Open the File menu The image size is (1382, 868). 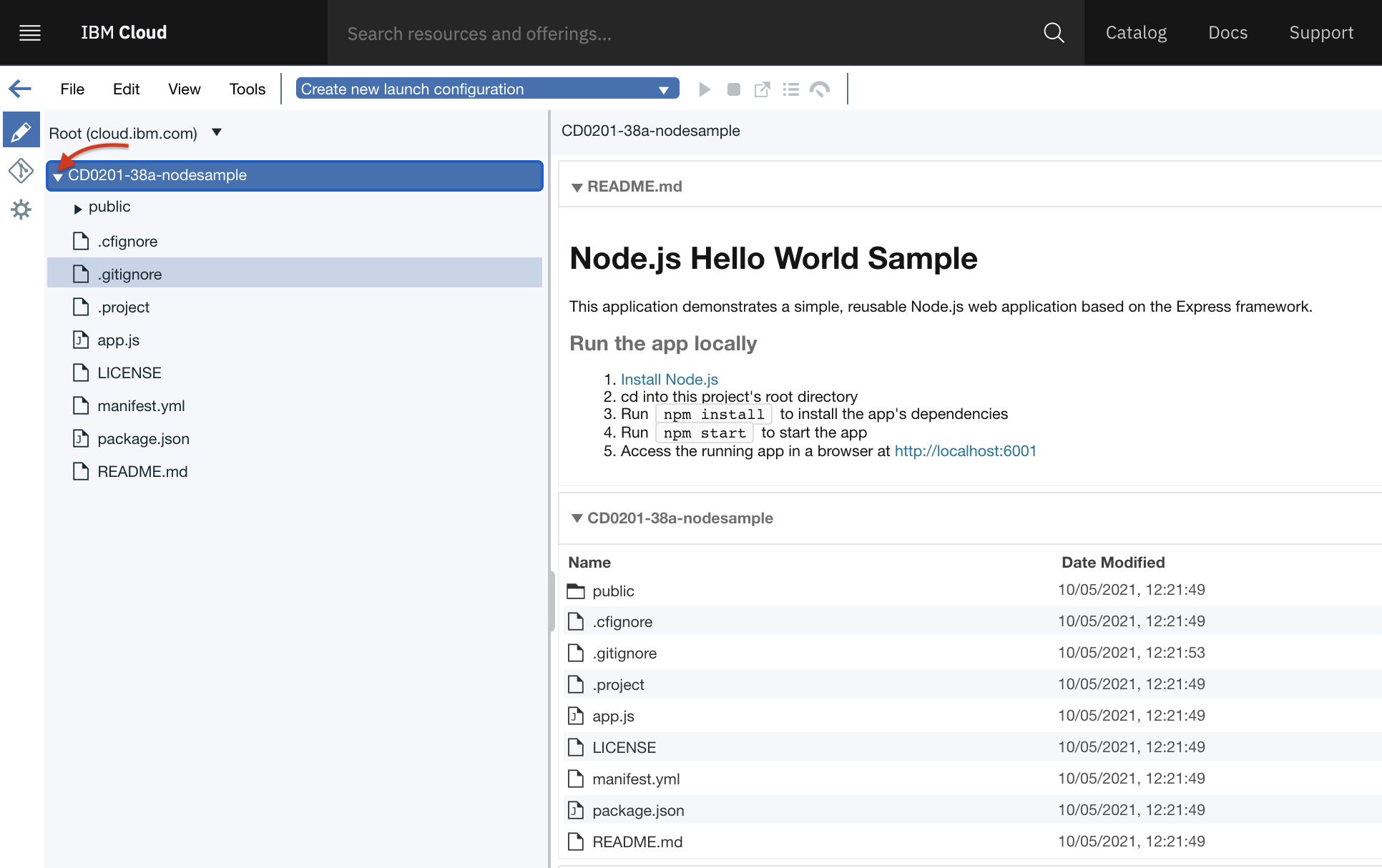[x=72, y=89]
